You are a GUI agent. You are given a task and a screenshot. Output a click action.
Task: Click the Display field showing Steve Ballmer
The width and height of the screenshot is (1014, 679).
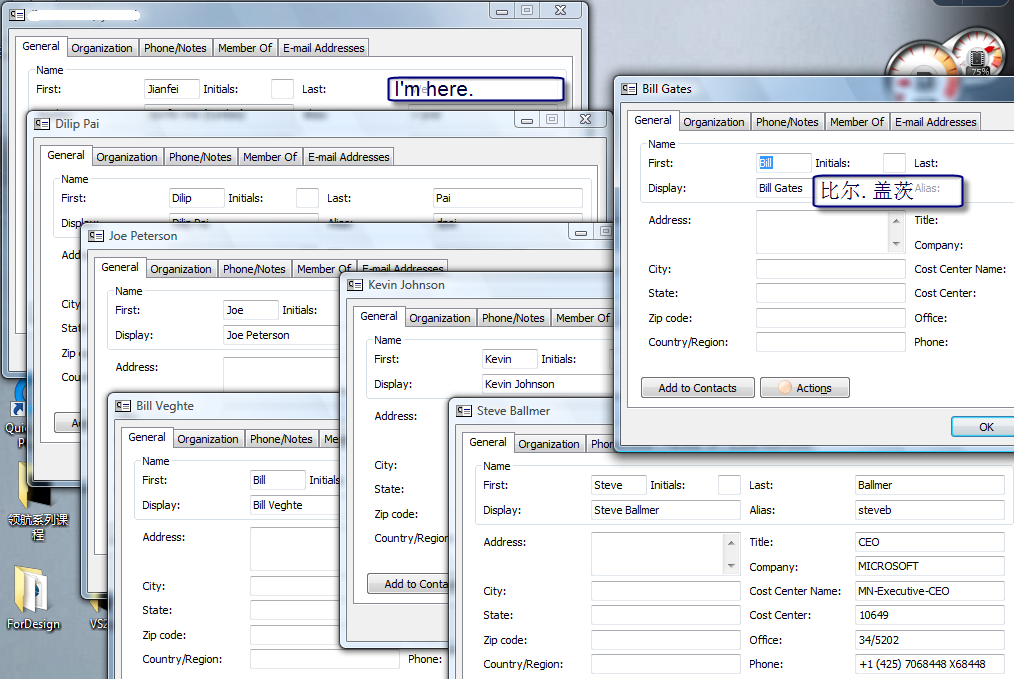coord(665,510)
